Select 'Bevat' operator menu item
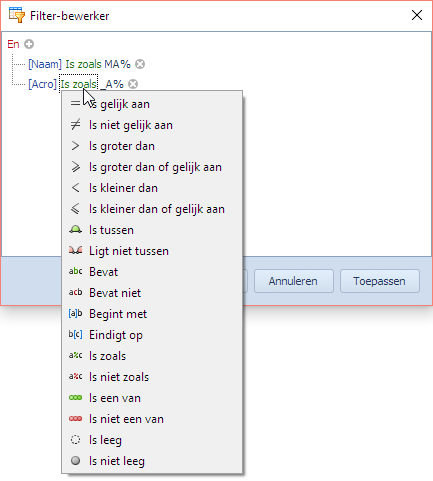The width and height of the screenshot is (433, 481). (x=152, y=272)
